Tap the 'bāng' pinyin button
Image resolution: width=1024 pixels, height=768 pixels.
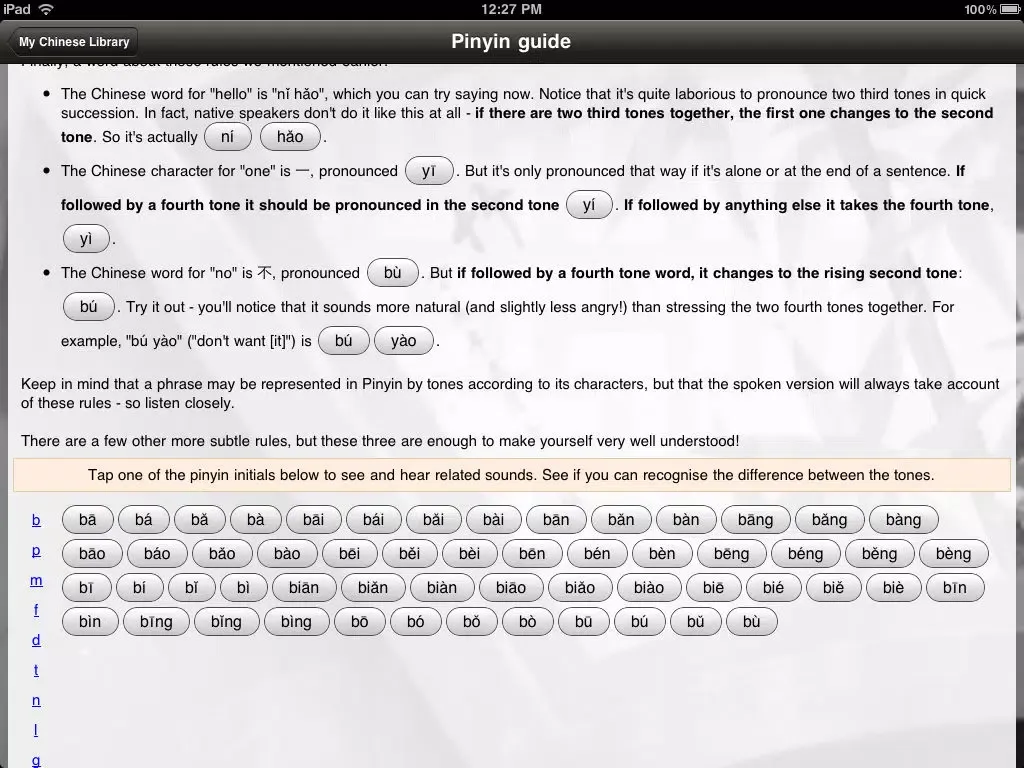pos(756,519)
